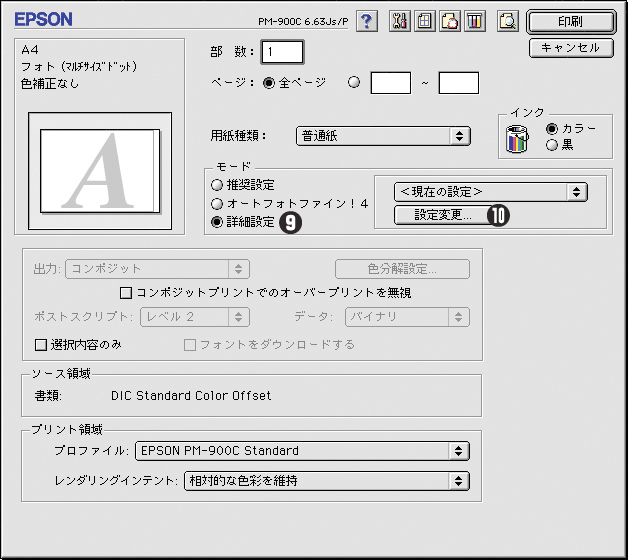Screen dimensions: 628x560
Task: Click the キャンセル button
Action: click(571, 48)
